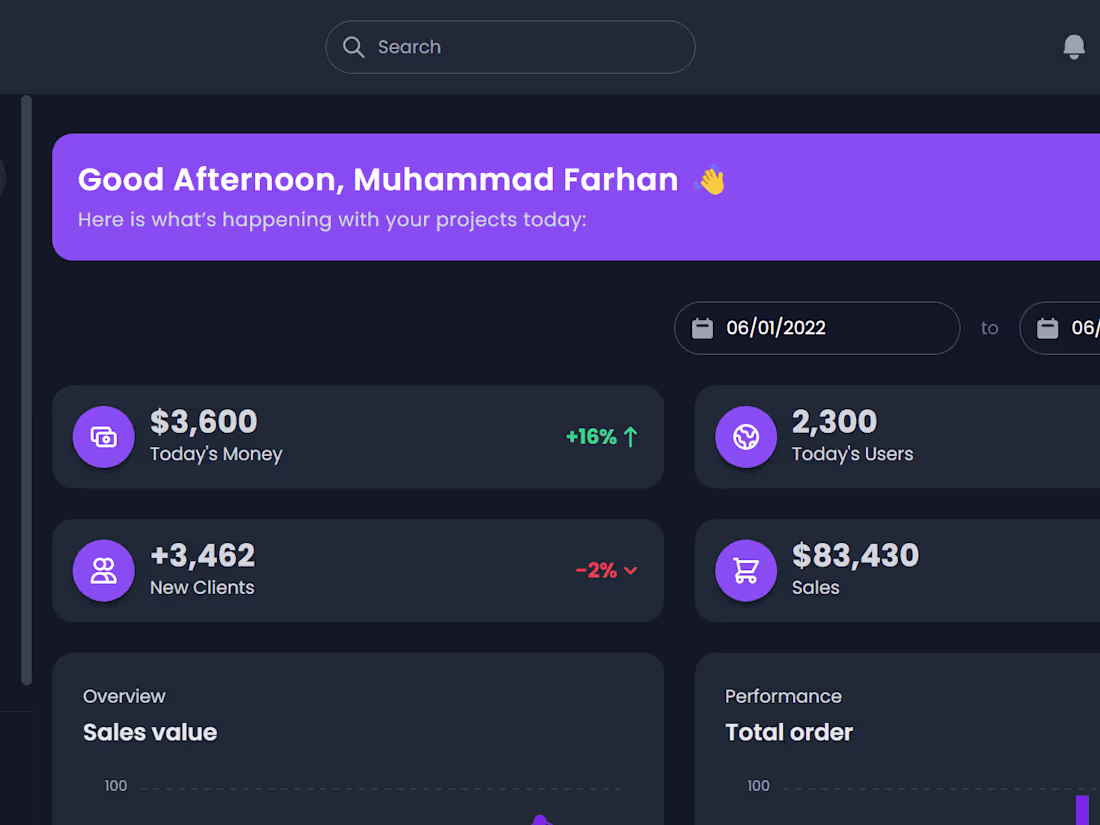Click the search magnifier icon

tap(354, 46)
